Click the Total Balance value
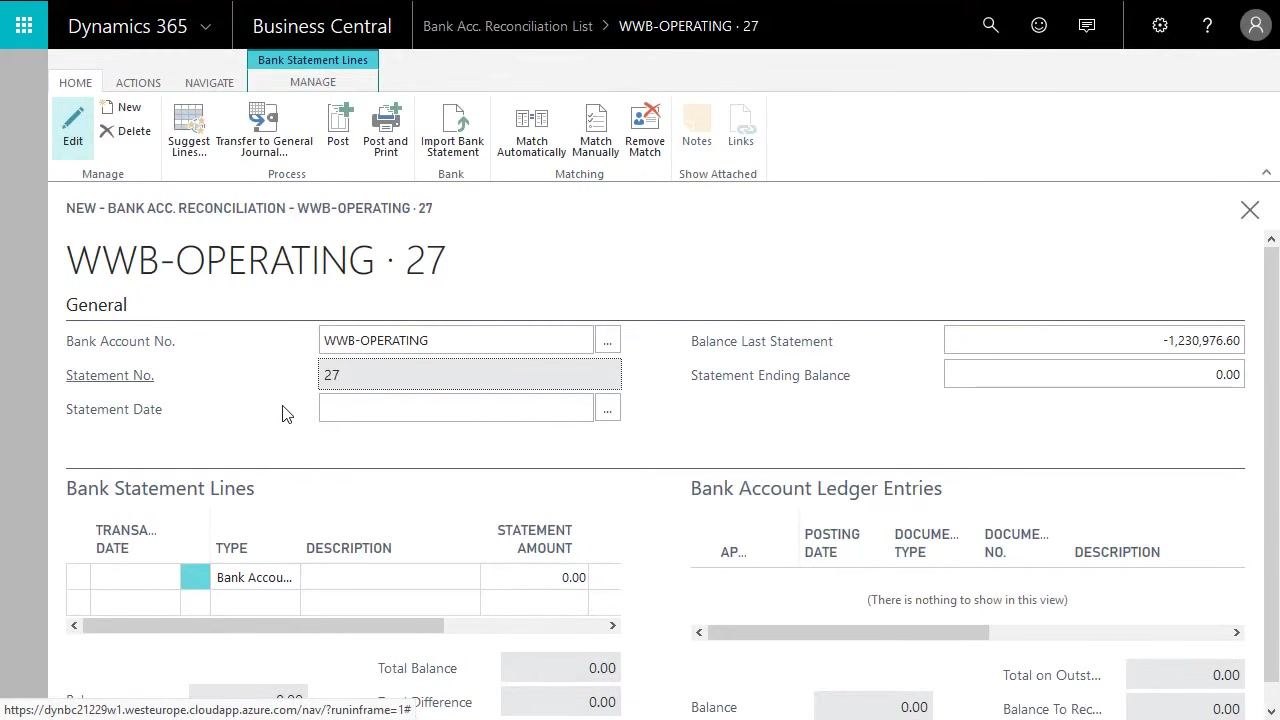This screenshot has width=1280, height=720. tap(560, 668)
